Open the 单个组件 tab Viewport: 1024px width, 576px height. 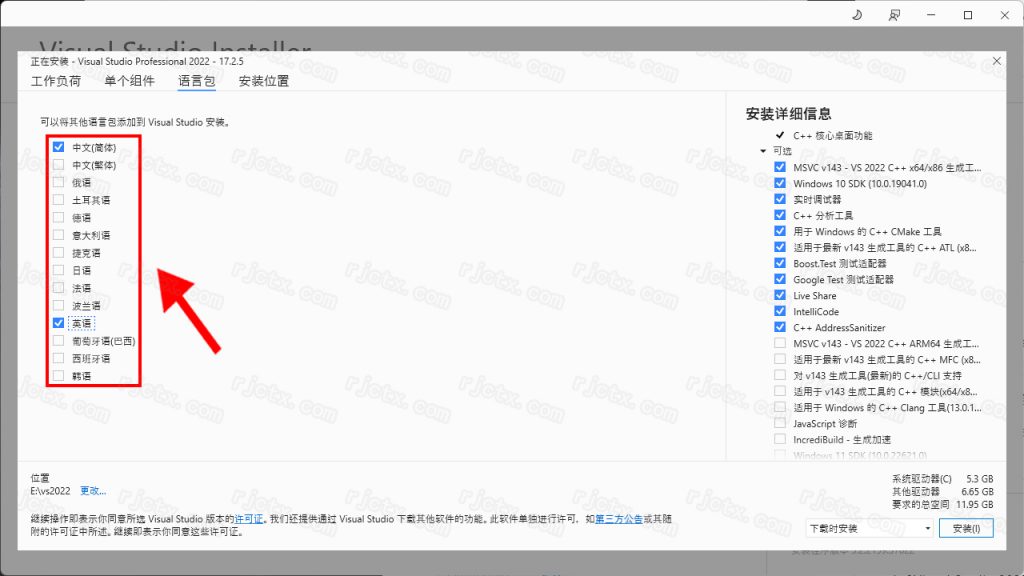pos(129,81)
